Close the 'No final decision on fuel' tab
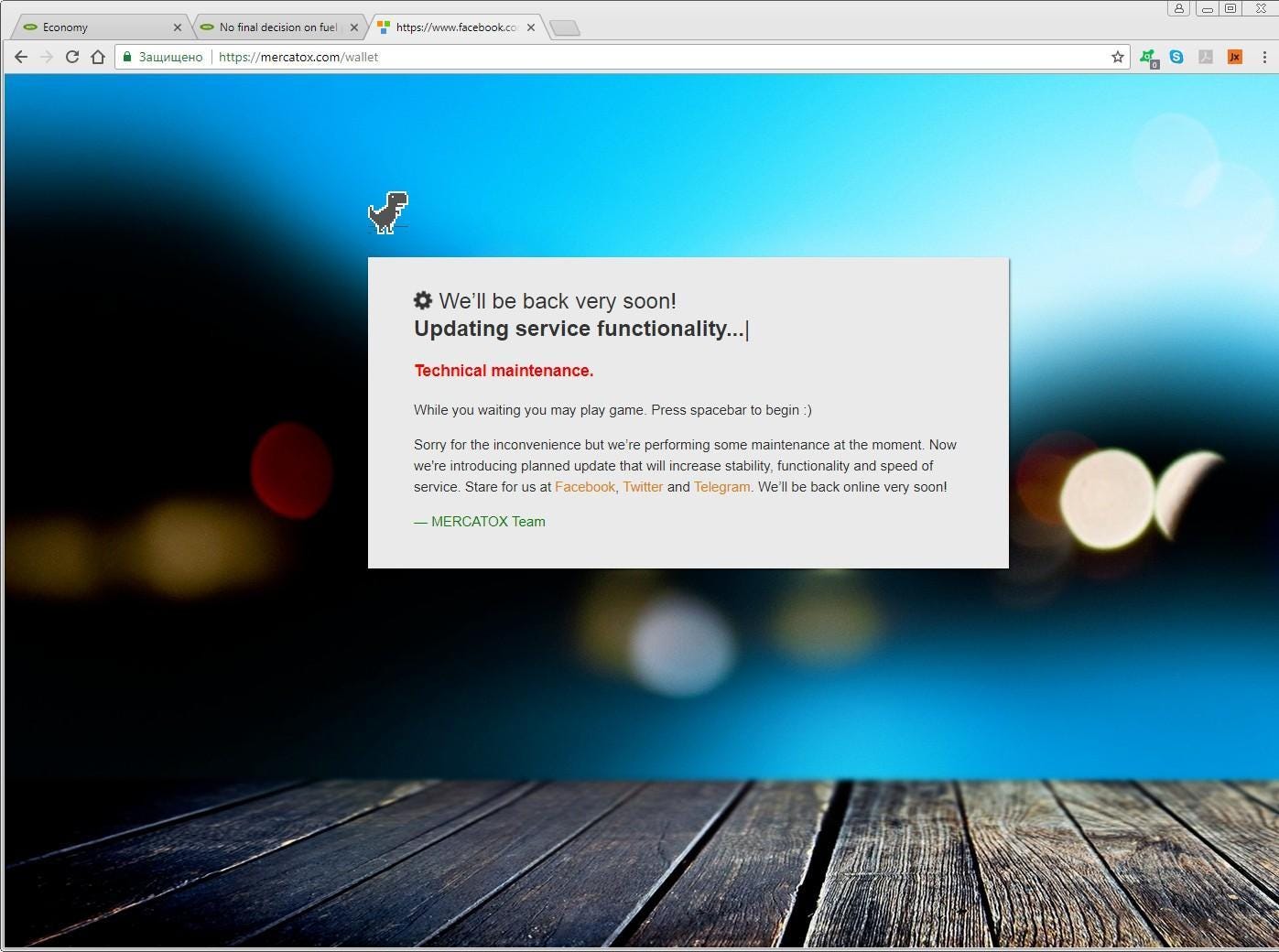Image resolution: width=1279 pixels, height=952 pixels. tap(354, 27)
